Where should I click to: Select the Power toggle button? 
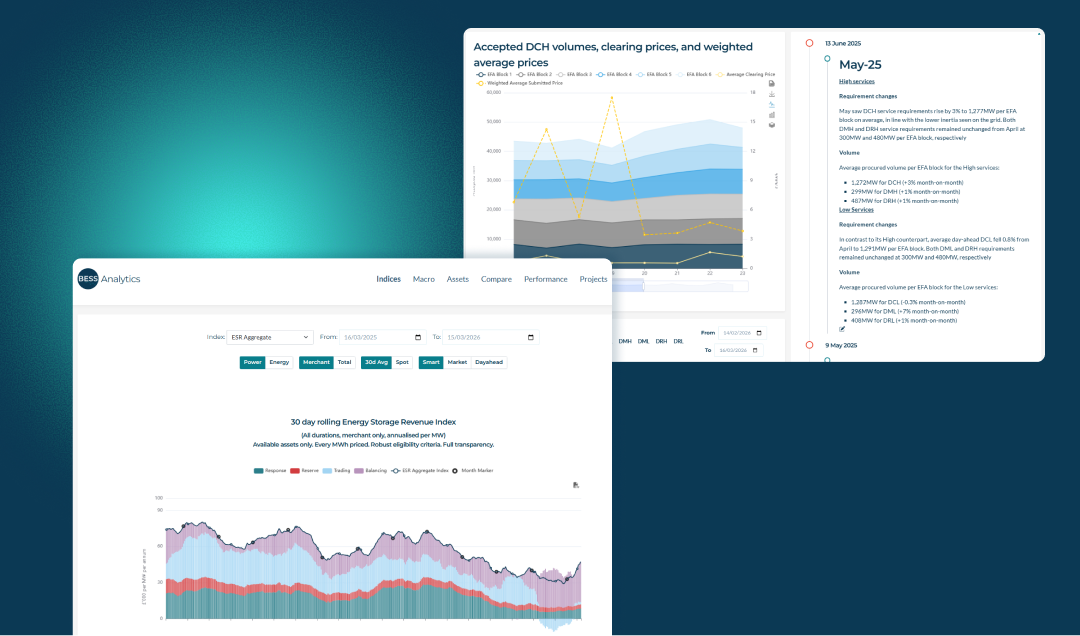[253, 362]
